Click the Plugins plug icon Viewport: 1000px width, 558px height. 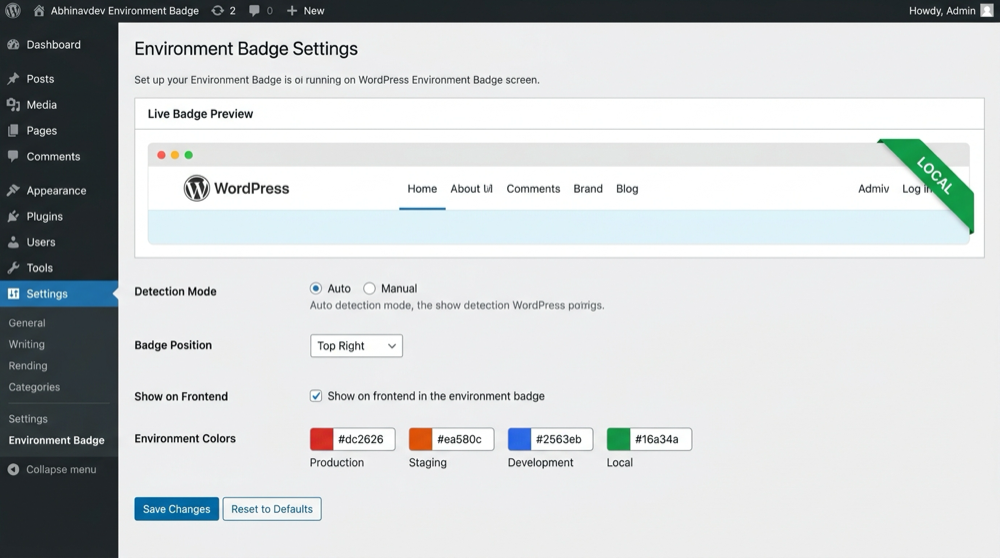click(13, 216)
